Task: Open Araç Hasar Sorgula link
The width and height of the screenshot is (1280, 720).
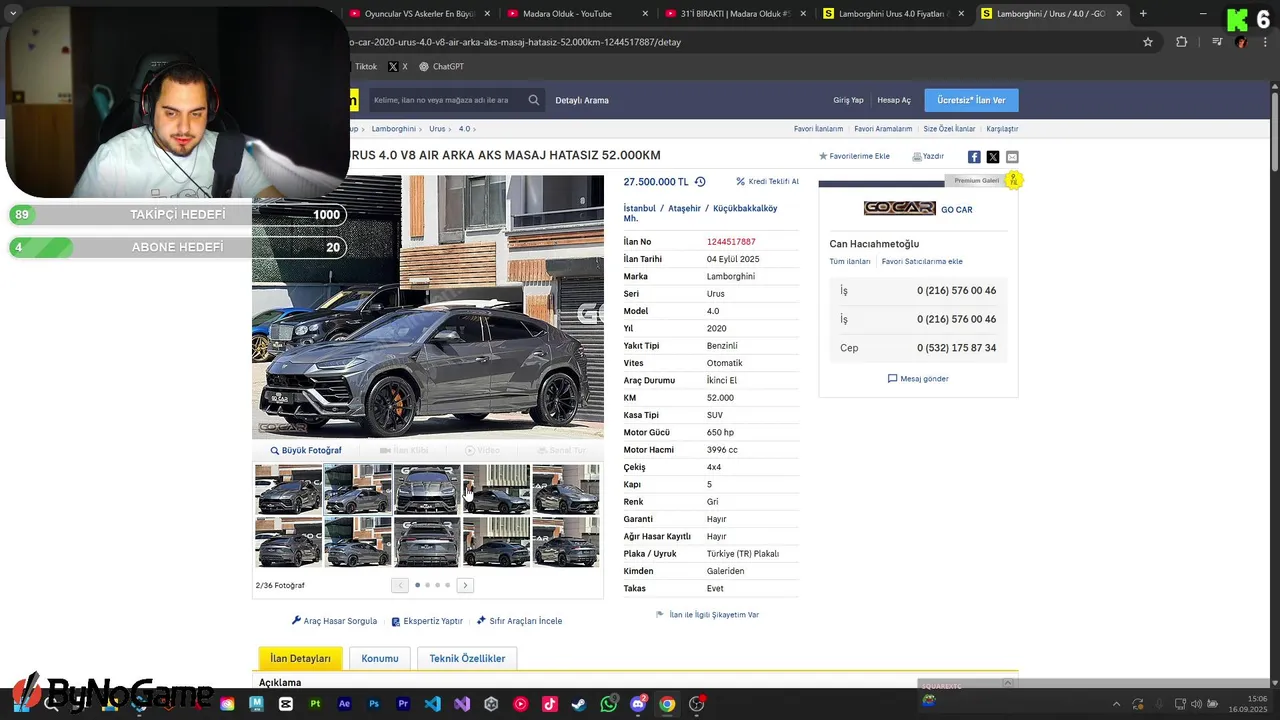Action: [x=334, y=621]
